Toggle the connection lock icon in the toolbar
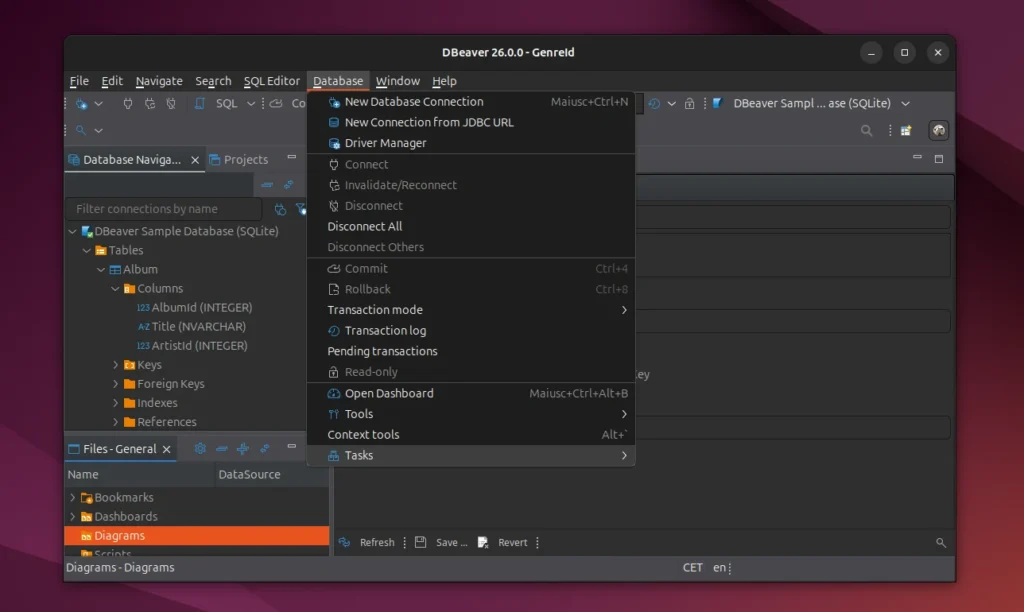1024x612 pixels. point(690,103)
